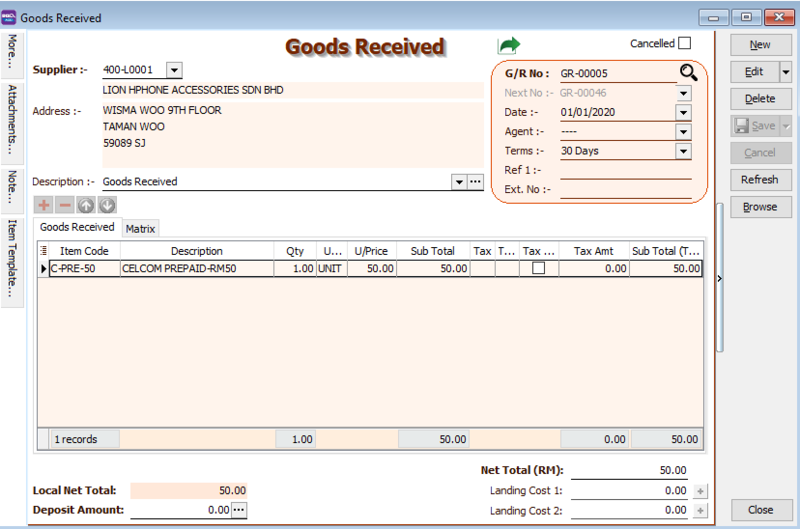
Task: Click the Browse button
Action: click(760, 207)
